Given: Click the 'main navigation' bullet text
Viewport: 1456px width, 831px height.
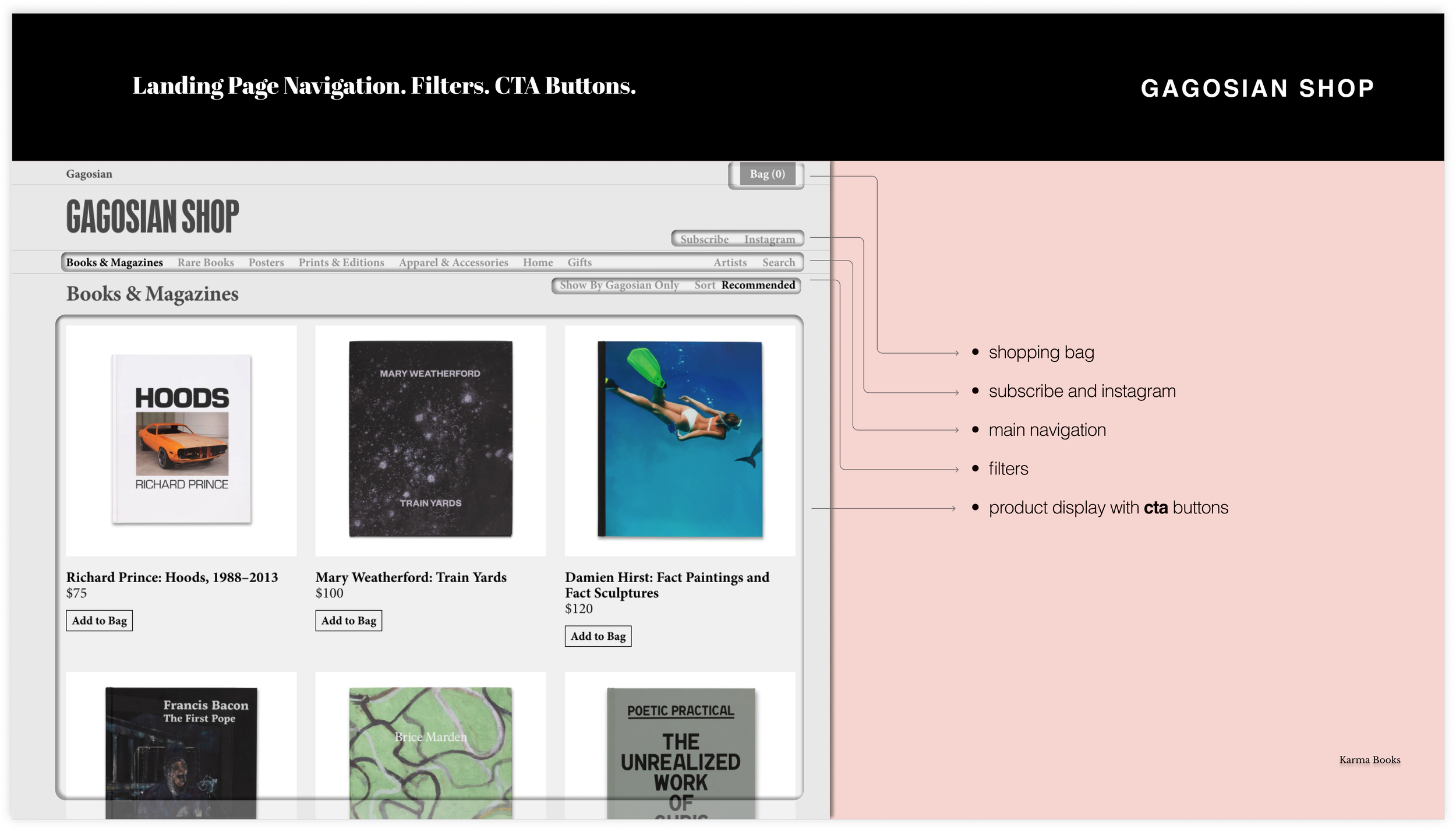Looking at the screenshot, I should click(x=1047, y=430).
